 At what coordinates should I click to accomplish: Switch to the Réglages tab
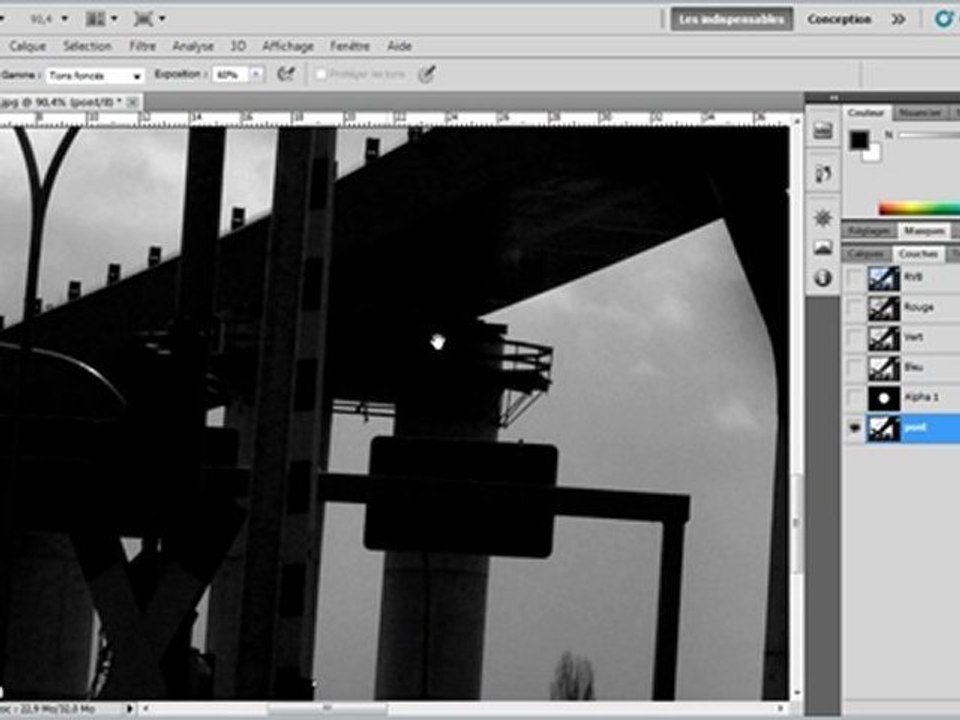(x=869, y=231)
